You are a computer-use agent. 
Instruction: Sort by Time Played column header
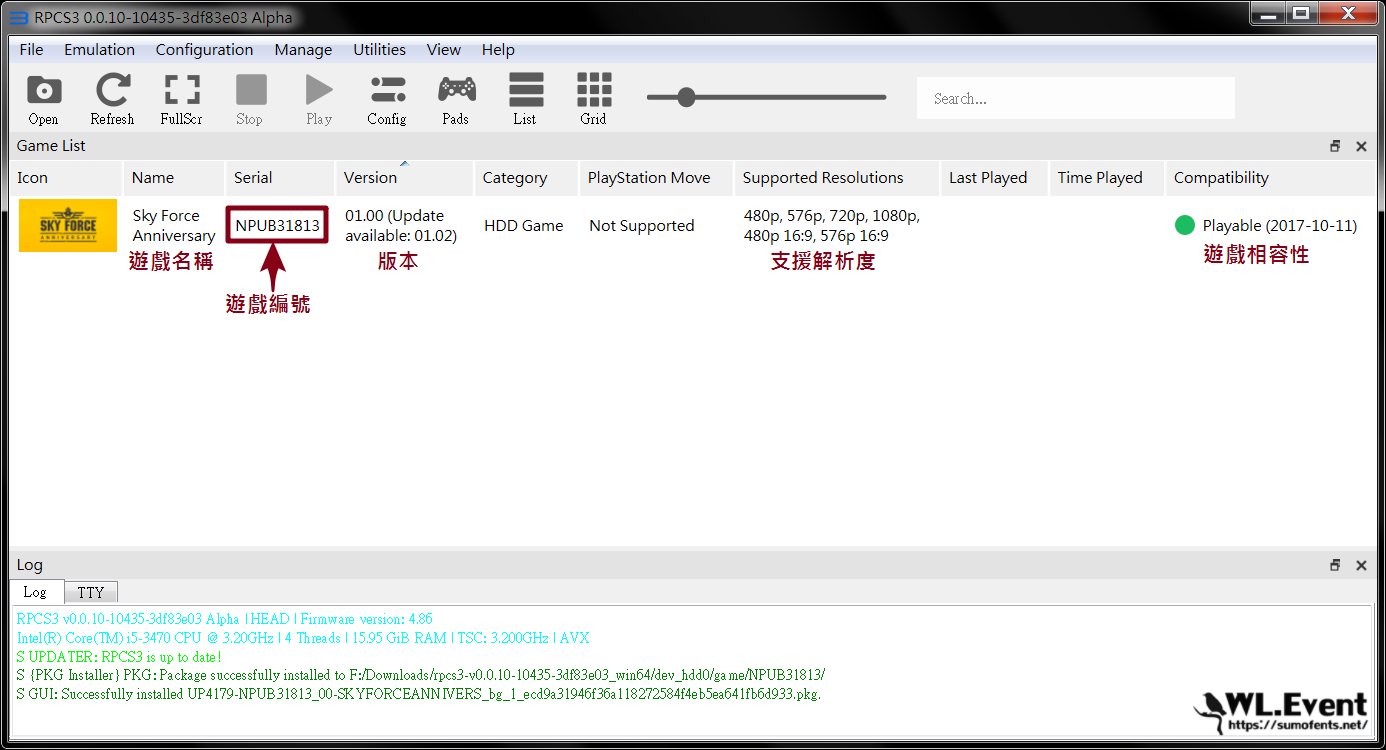pos(1107,178)
